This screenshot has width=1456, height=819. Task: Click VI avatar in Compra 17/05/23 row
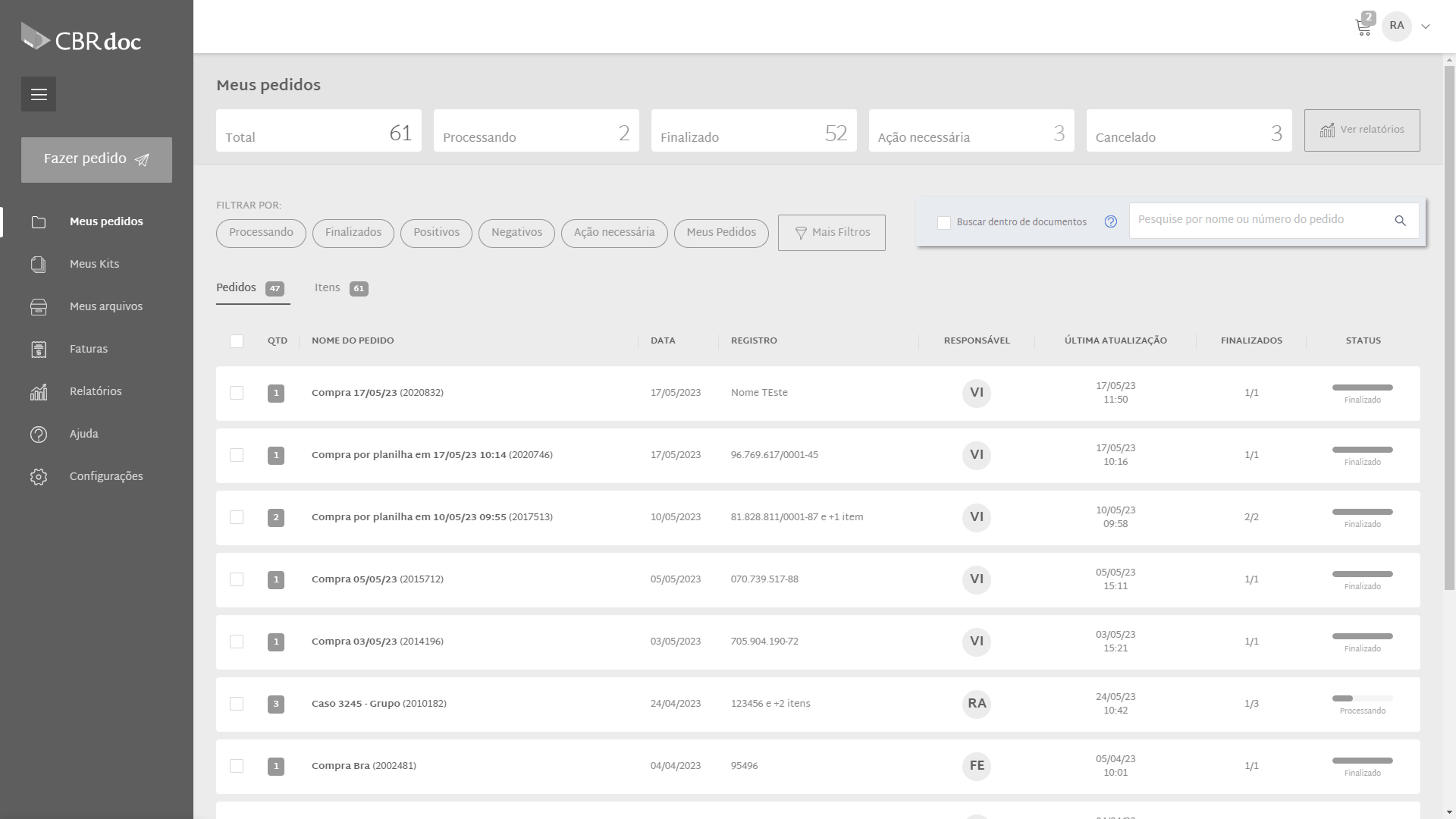(977, 393)
